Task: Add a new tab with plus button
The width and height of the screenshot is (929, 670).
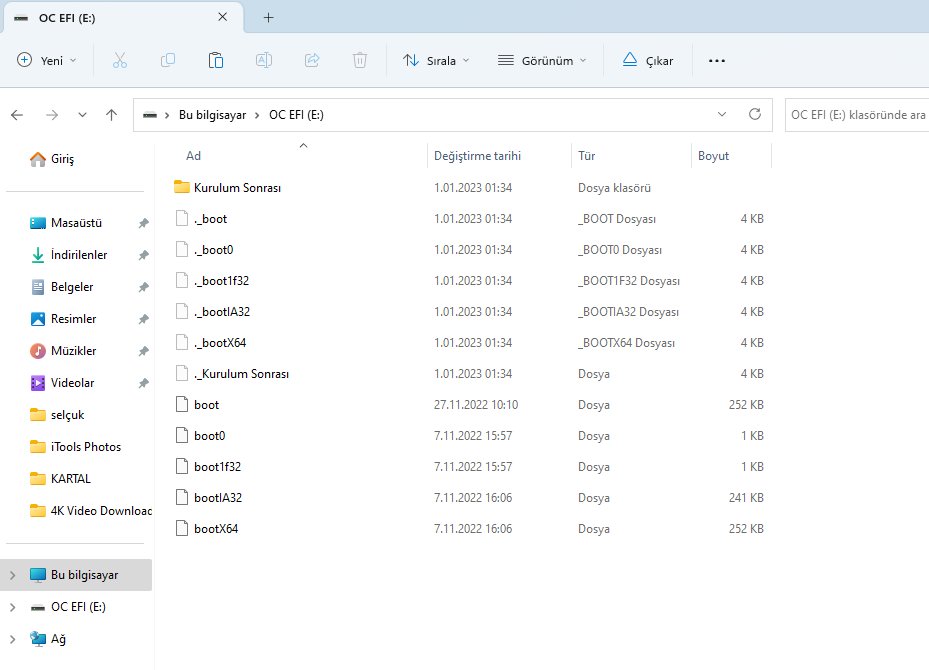Action: [268, 18]
